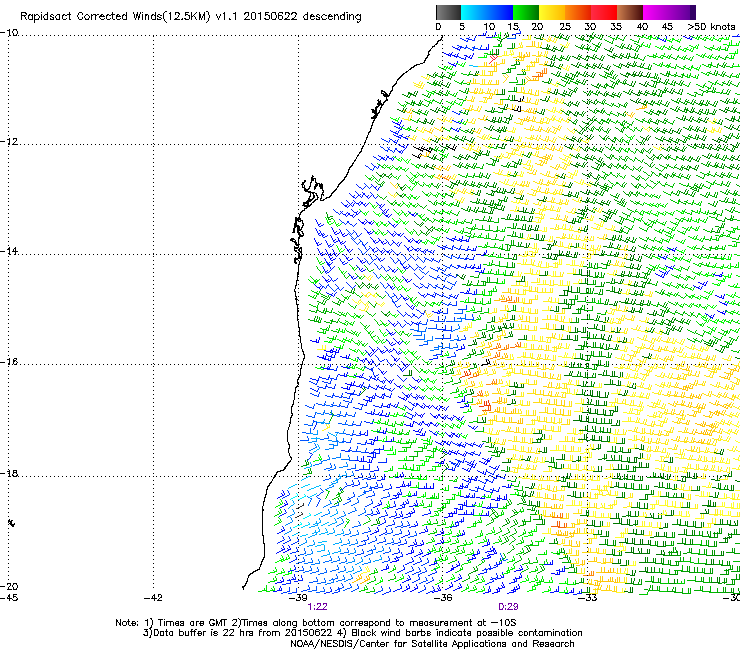The height and width of the screenshot is (650, 740).
Task: Click the orange 25-30 knots legend color
Action: (x=578, y=12)
